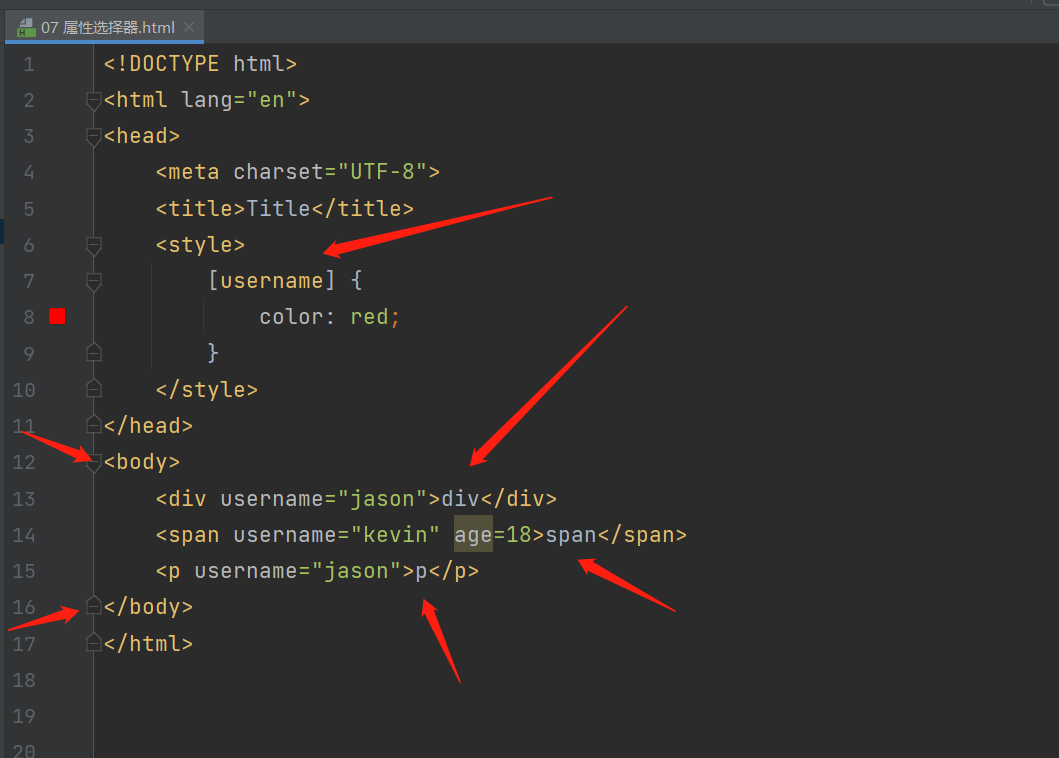Click line number 18 in the gutter
Screen dimensions: 1059x758
pyautogui.click(x=24, y=680)
